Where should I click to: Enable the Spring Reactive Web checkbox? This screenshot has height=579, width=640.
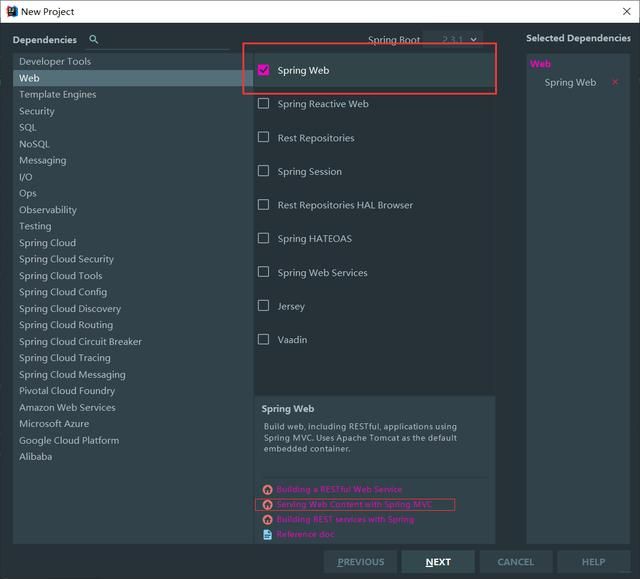(264, 104)
